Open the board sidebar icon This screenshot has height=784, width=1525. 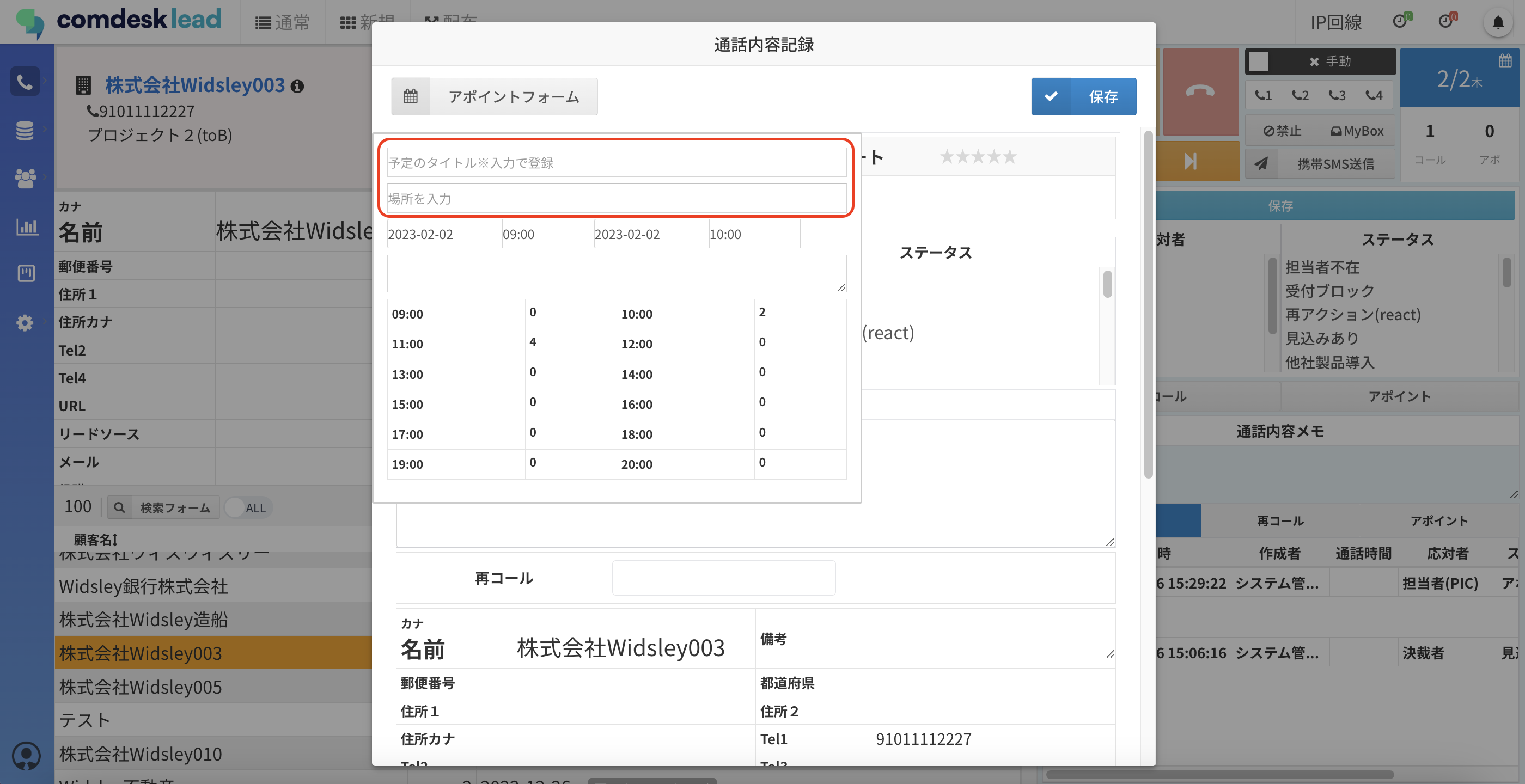[26, 273]
